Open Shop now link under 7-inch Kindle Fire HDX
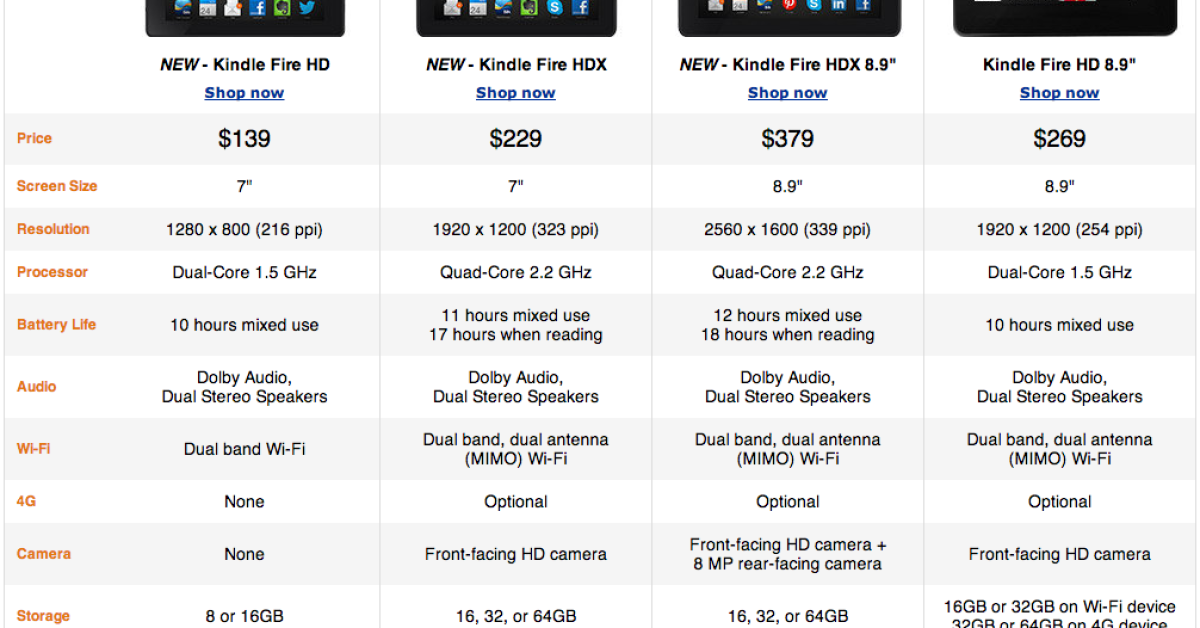 (x=515, y=93)
